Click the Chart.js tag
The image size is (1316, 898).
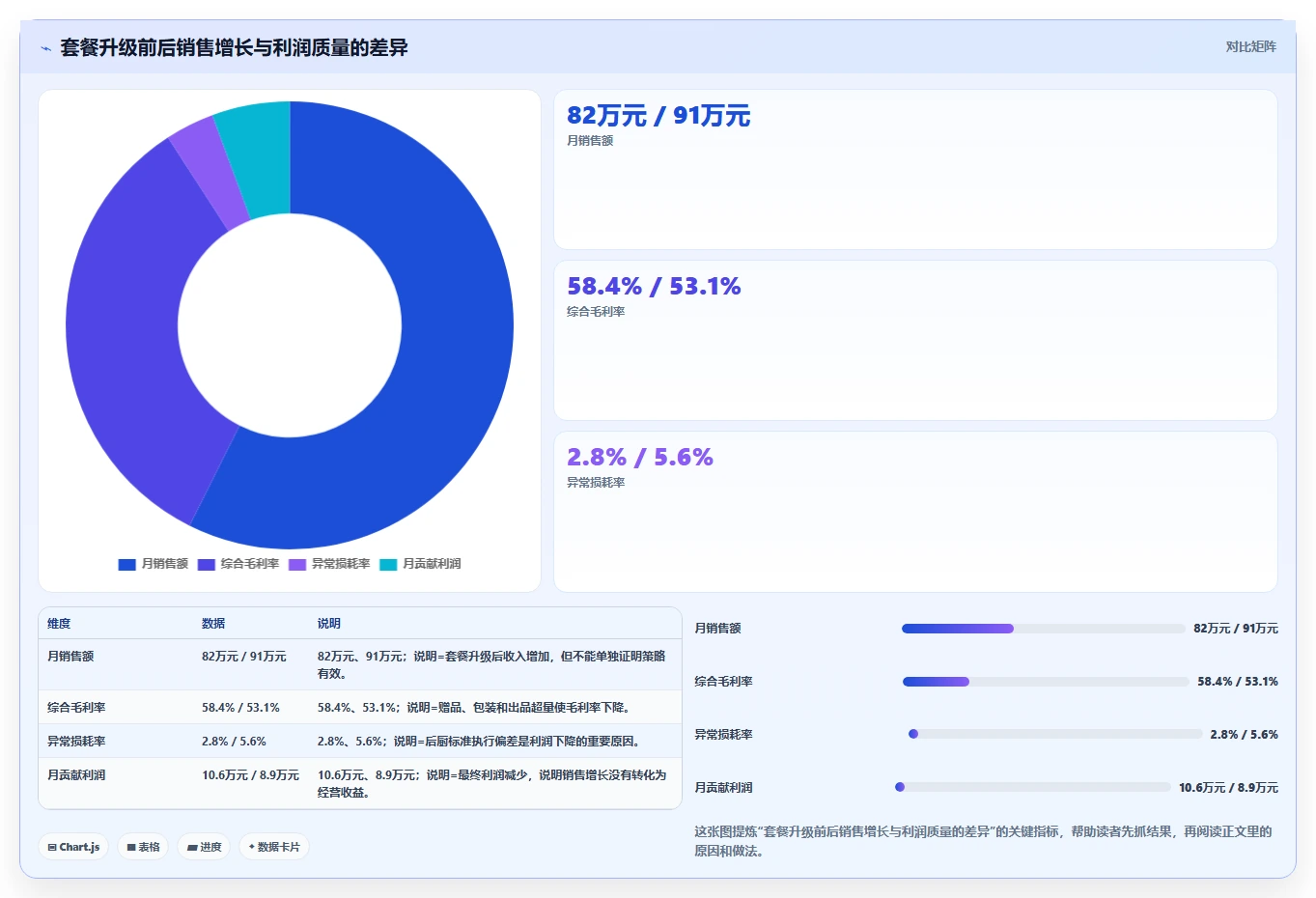coord(73,847)
